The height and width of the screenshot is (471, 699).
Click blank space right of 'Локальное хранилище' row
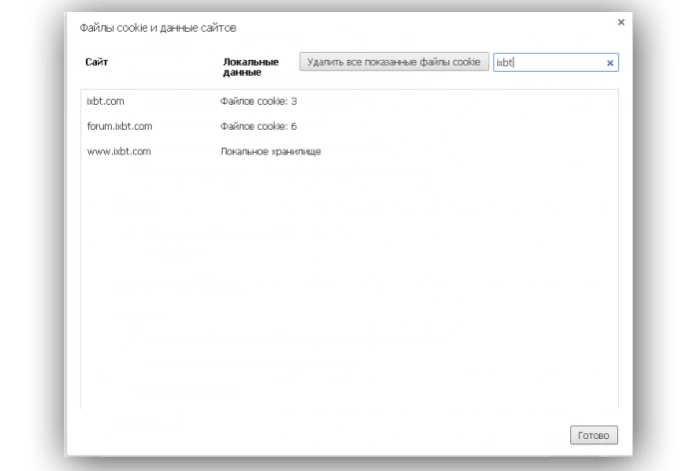point(468,152)
